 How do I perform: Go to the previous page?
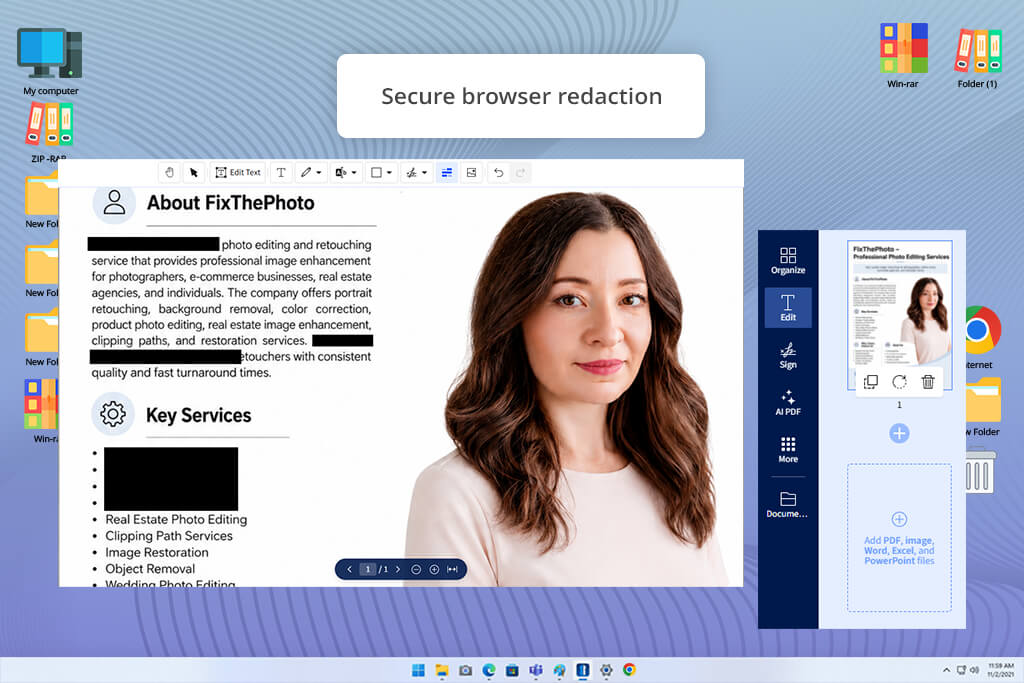click(x=349, y=569)
